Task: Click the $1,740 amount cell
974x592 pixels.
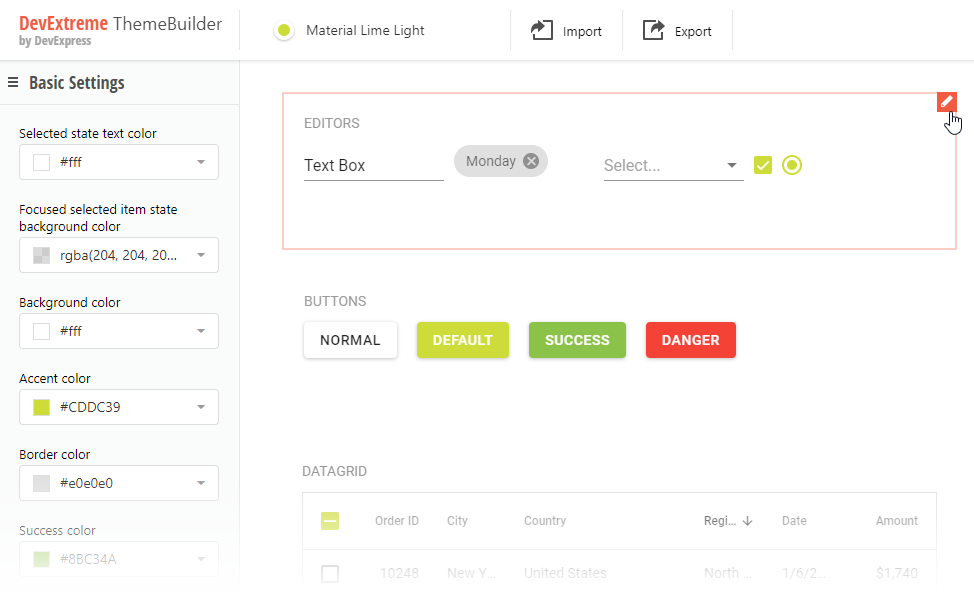Action: (x=896, y=573)
